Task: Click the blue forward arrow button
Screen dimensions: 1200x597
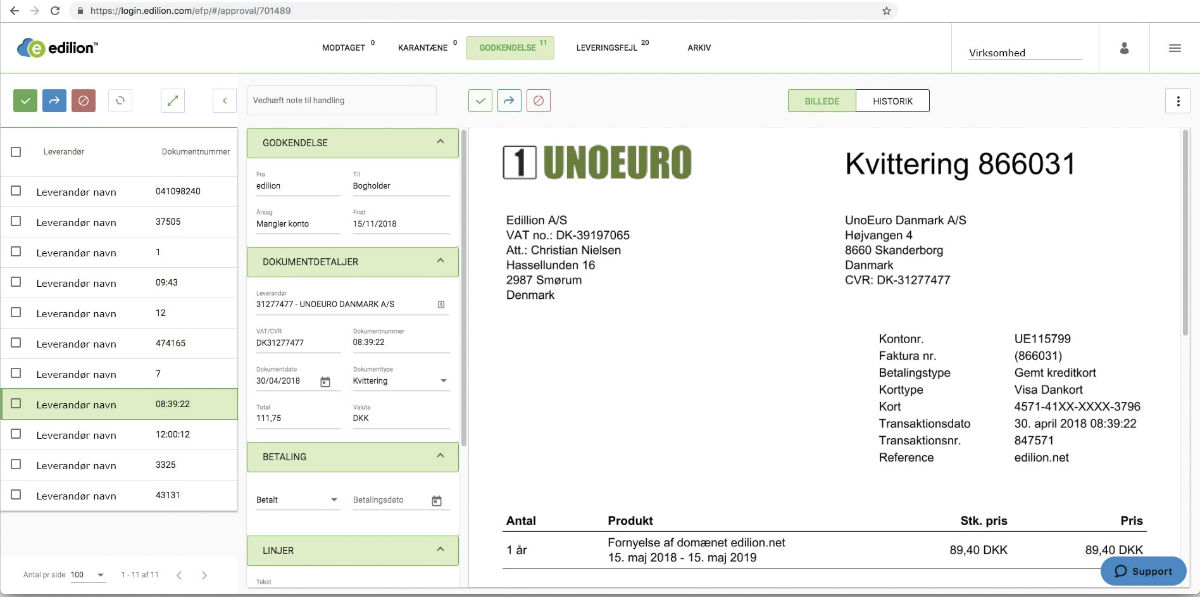Action: 54,100
